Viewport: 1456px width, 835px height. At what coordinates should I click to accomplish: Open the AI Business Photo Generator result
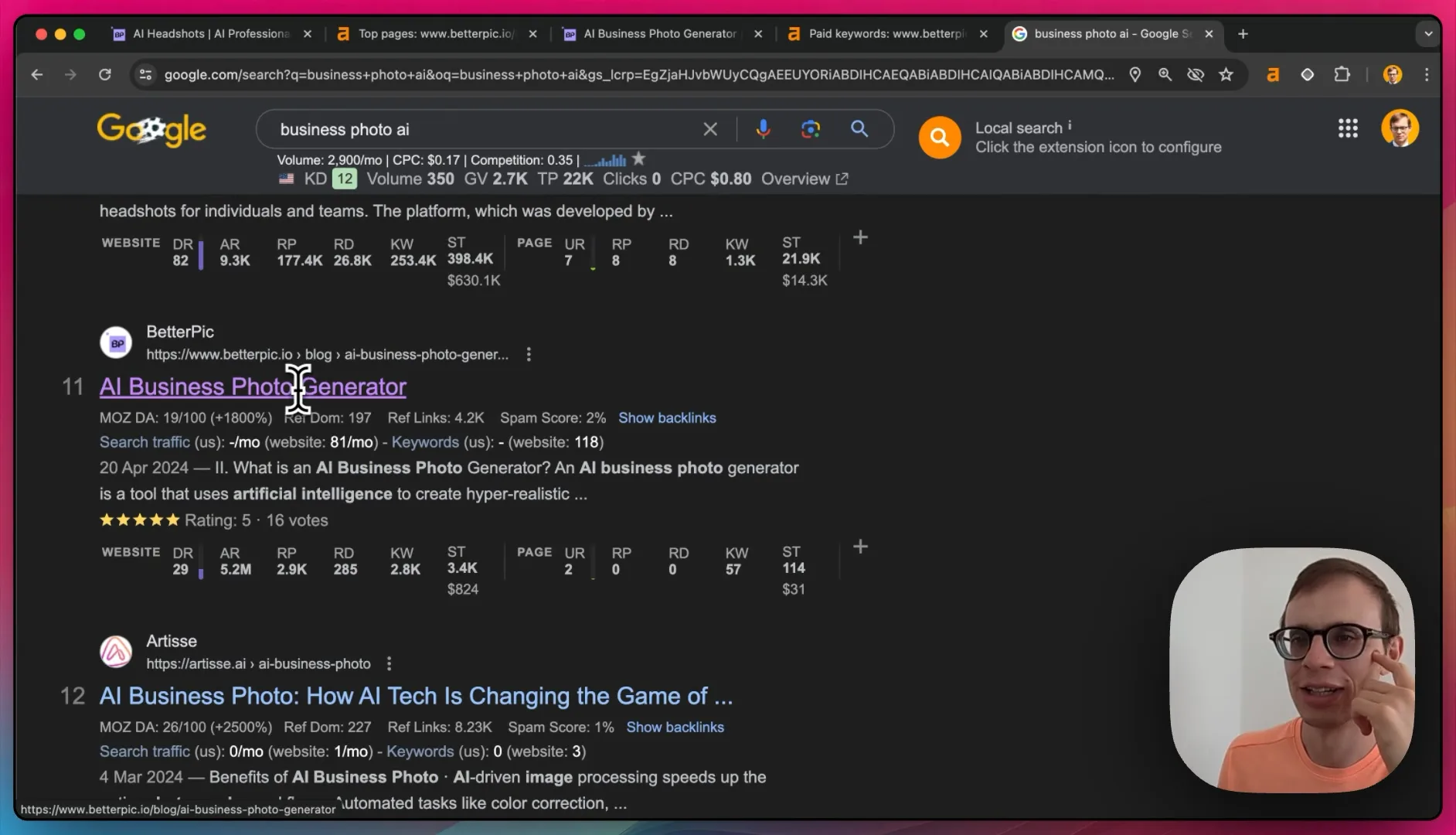(253, 387)
